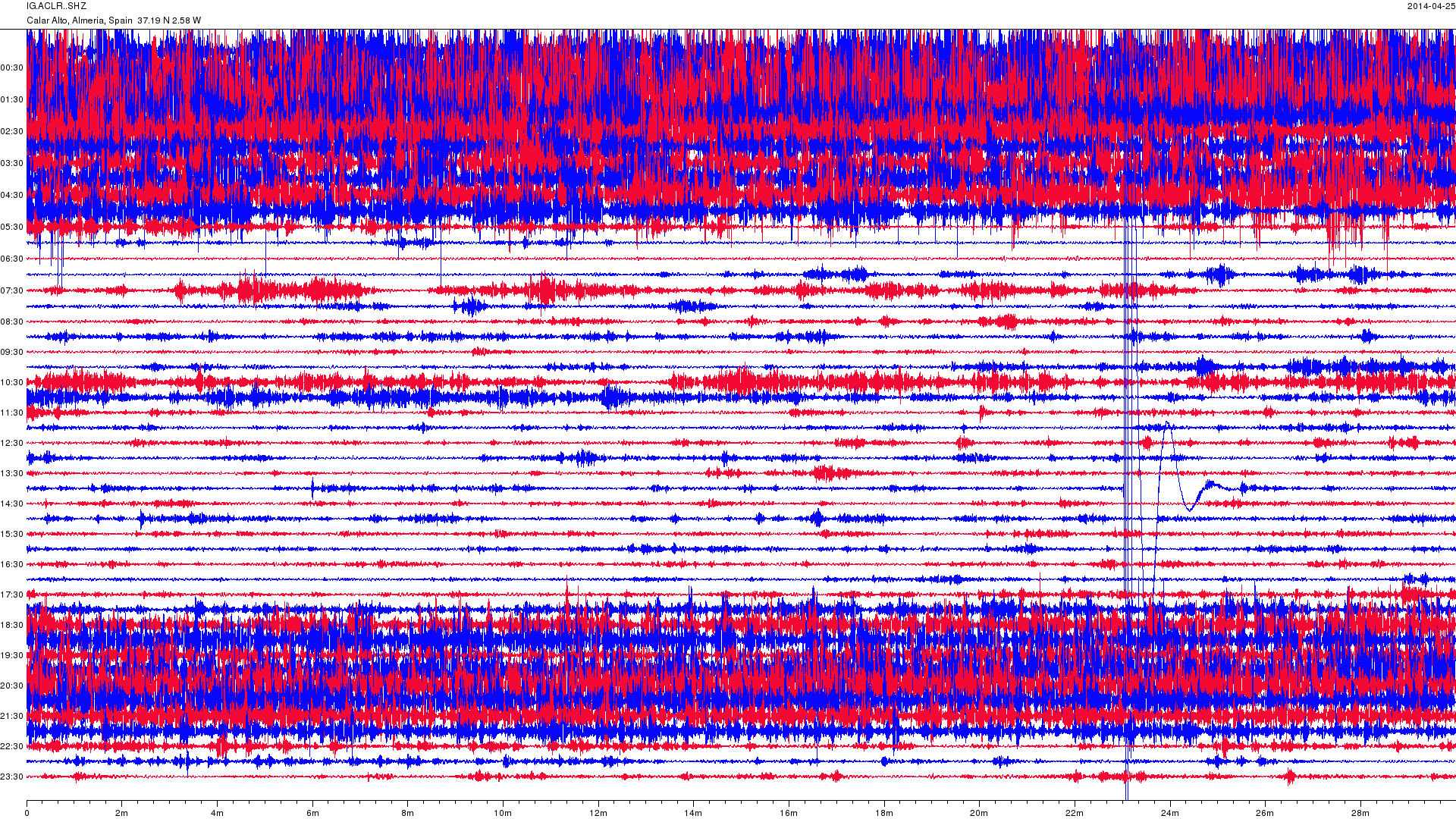Click the 07:30 time label
This screenshot has height=819, width=1456.
coord(11,291)
